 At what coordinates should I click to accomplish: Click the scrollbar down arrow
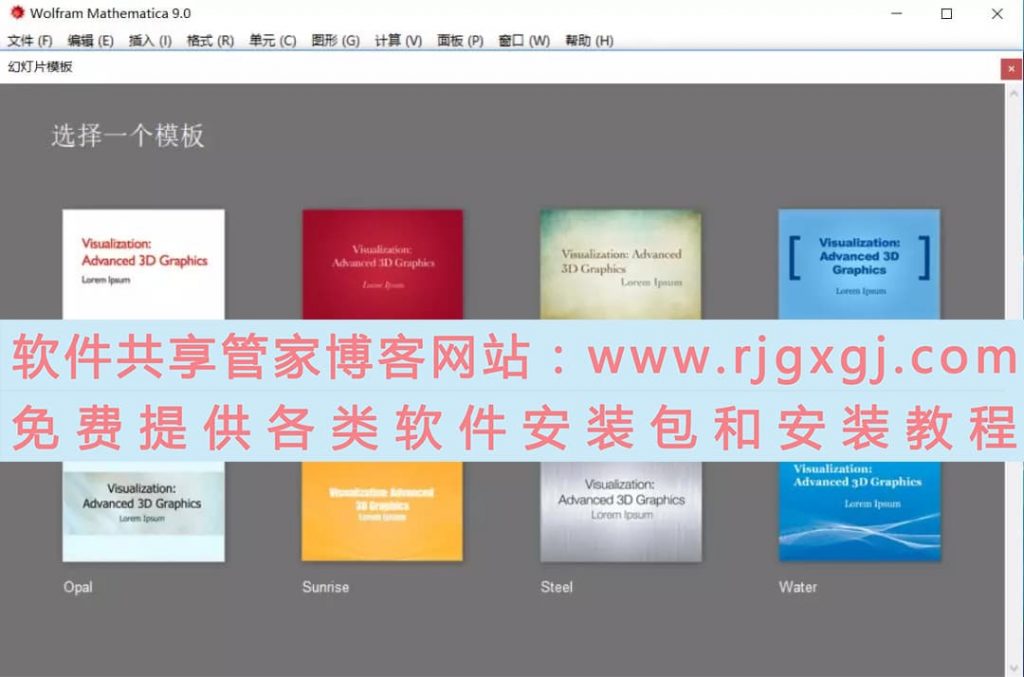[x=1014, y=669]
